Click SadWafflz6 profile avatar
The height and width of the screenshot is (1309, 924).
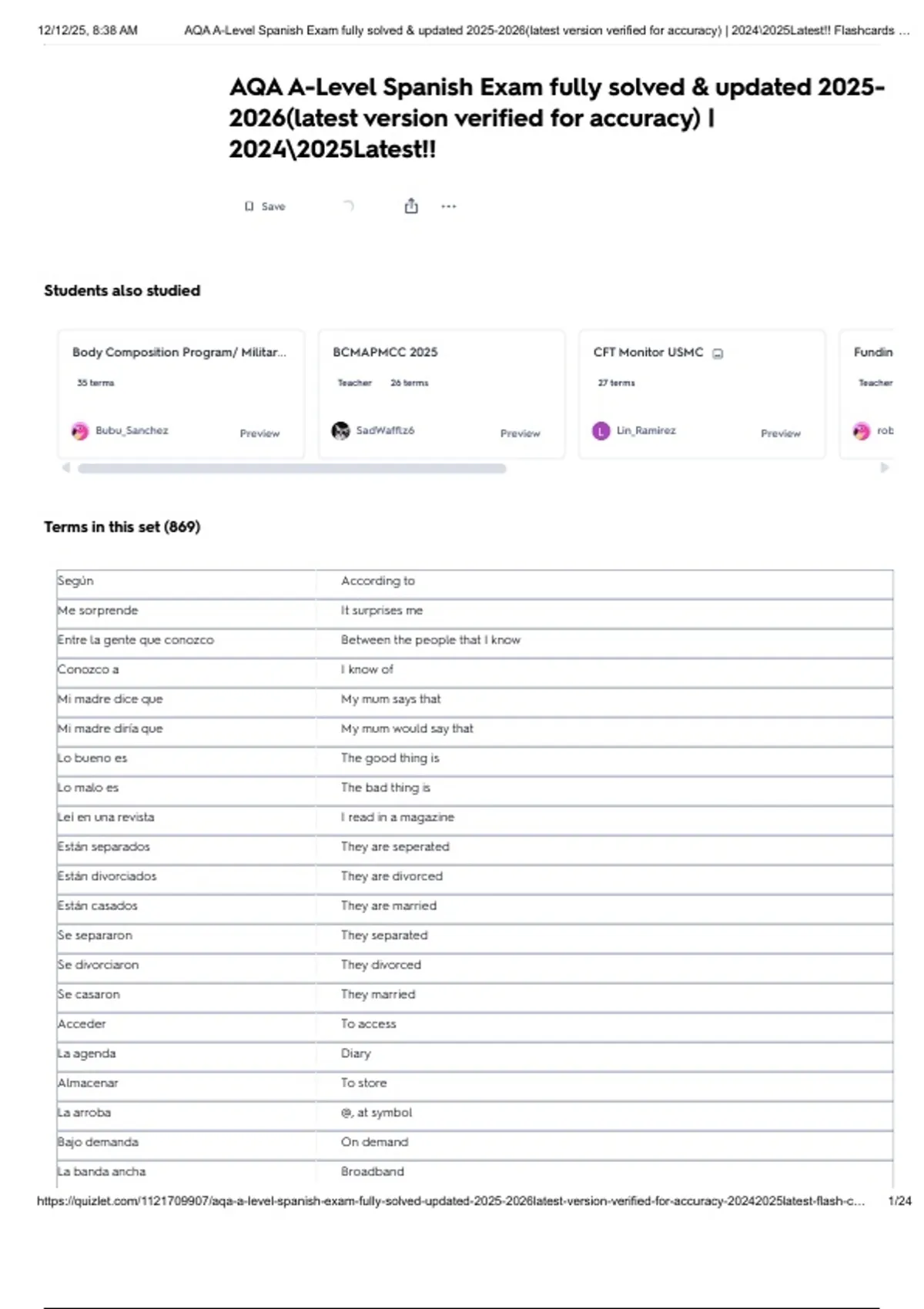[x=340, y=431]
